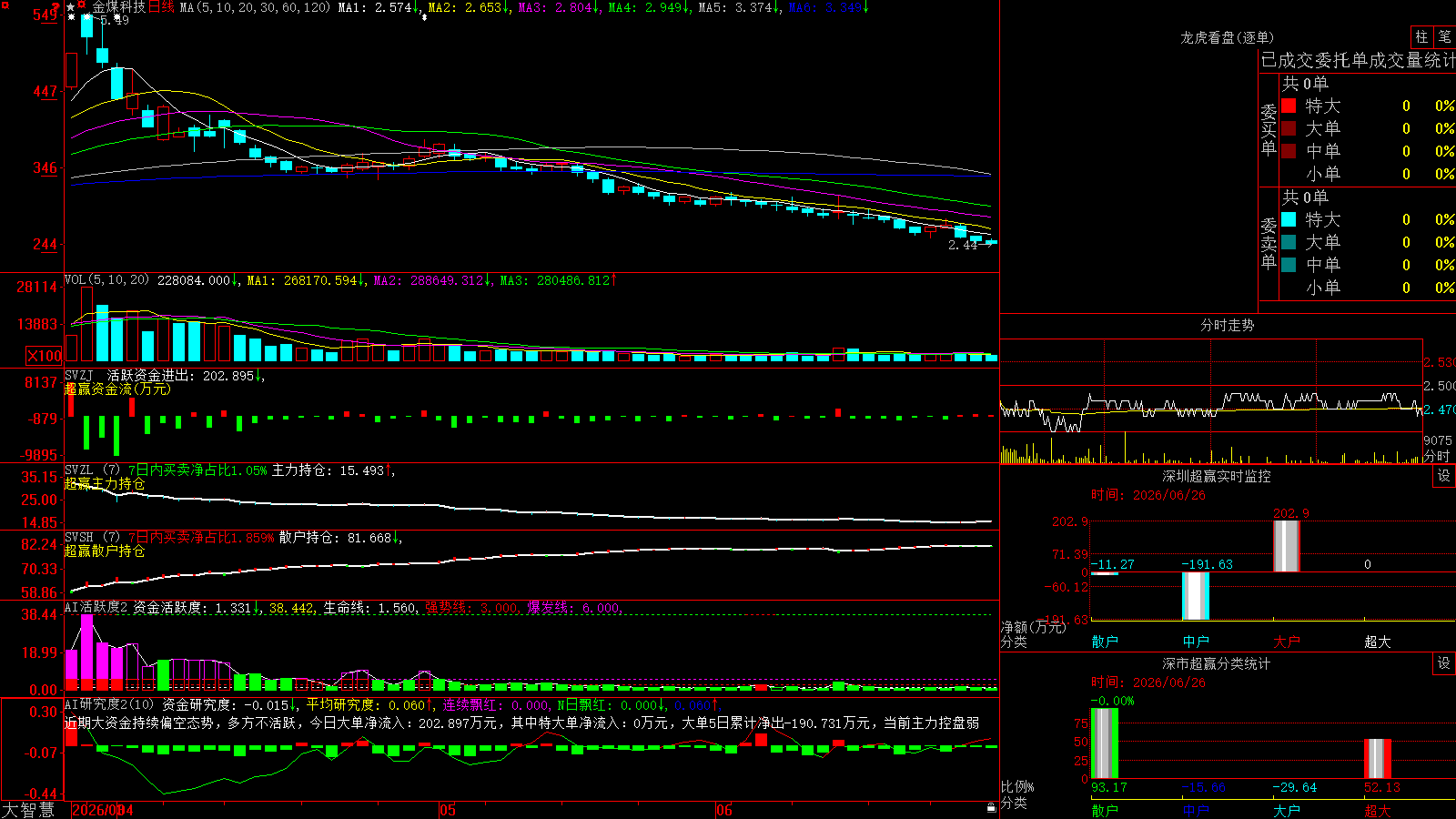Click the dark red 中单 buy order swatch
Screen dimensions: 1456x819
tap(1289, 151)
